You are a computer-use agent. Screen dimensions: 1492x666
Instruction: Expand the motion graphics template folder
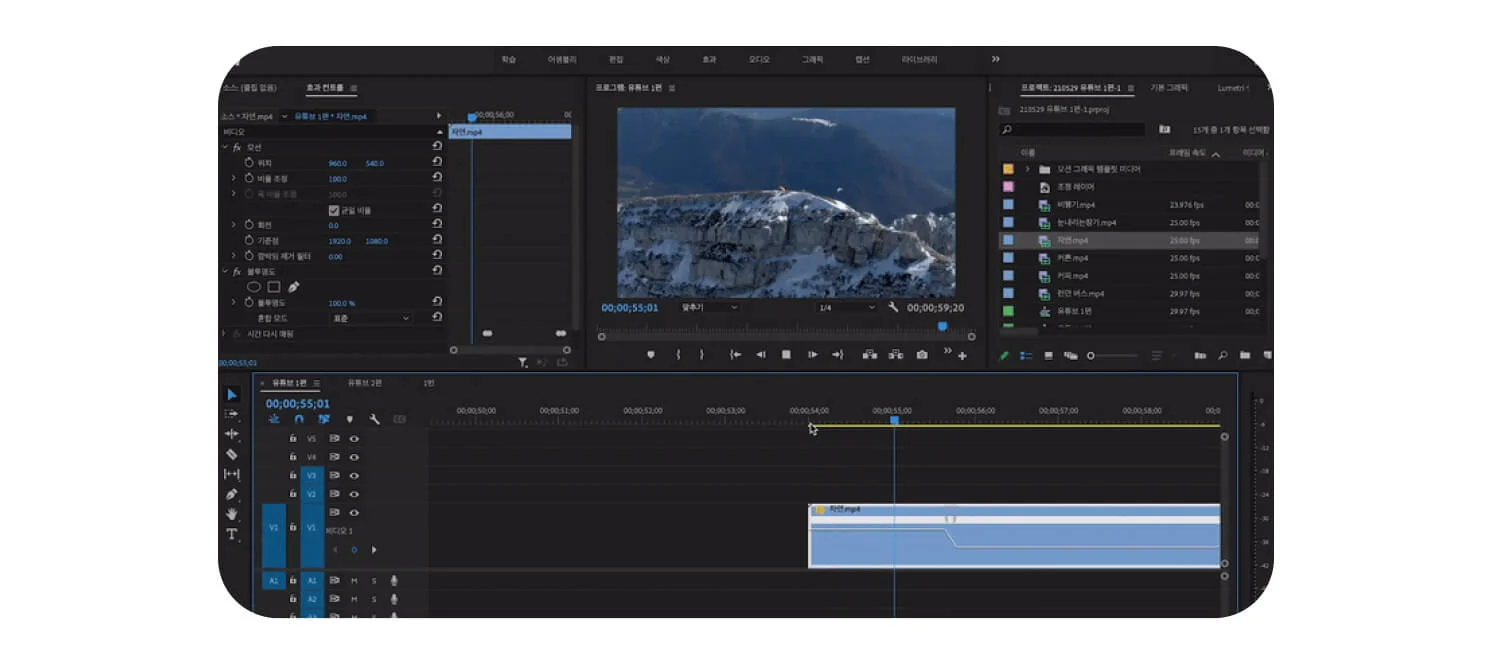click(x=1027, y=169)
